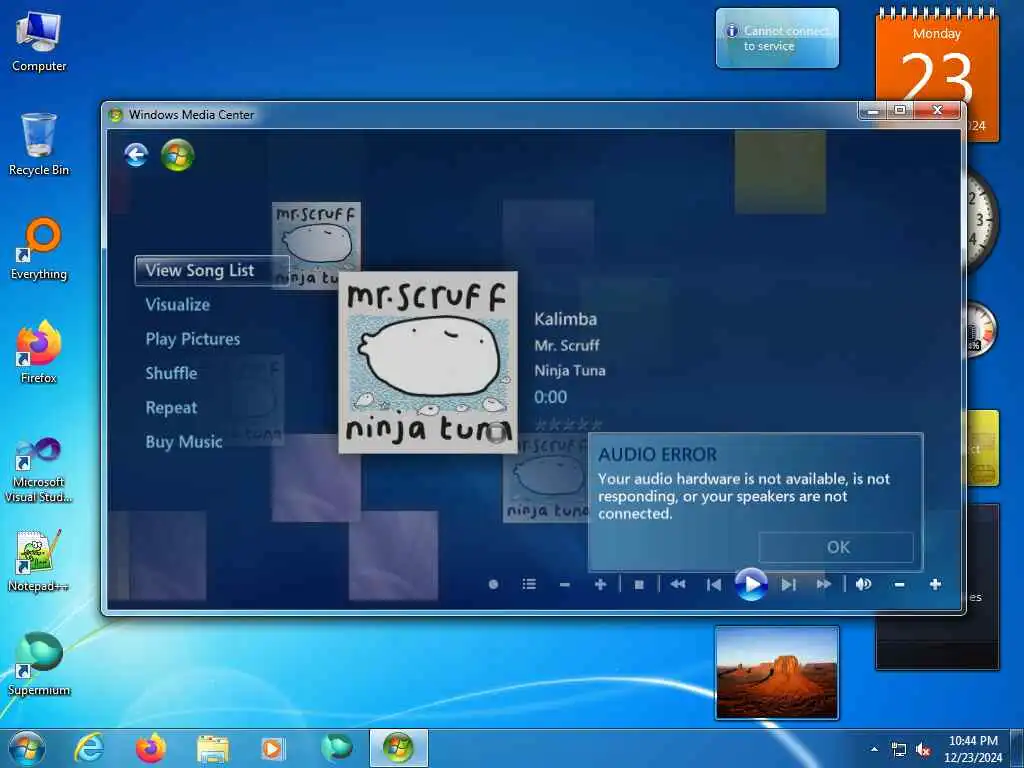Screen dimensions: 1024x768
Task: Open the Recycle Bin desktop icon
Action: point(39,145)
